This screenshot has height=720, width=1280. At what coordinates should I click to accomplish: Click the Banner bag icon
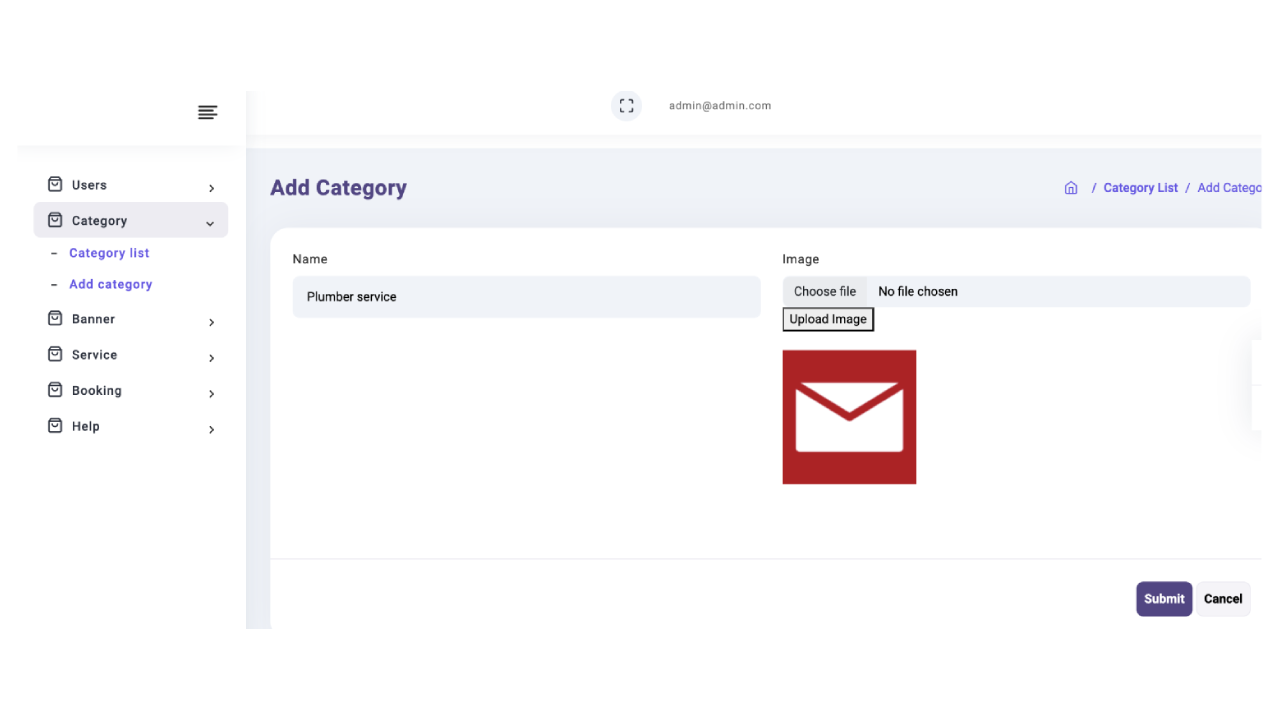pos(55,319)
